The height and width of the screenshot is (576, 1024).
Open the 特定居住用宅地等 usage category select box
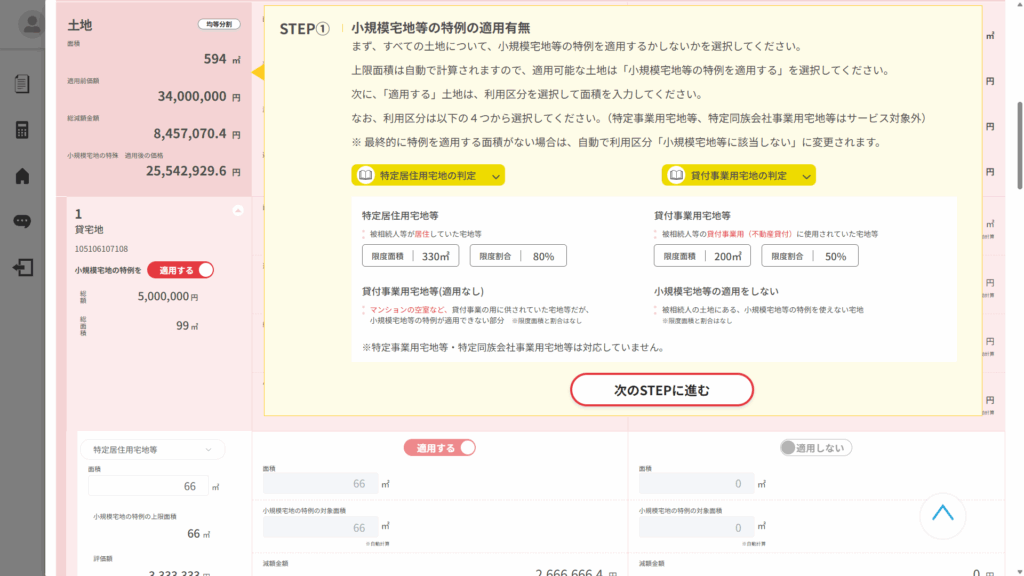[152, 450]
